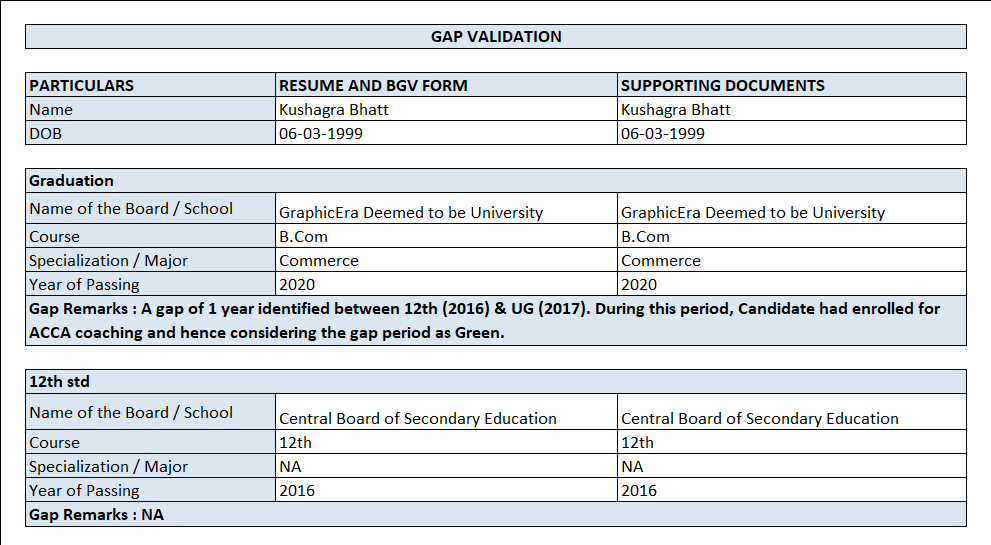The image size is (991, 545).
Task: Click the 12th course cell in Supporting Documents
Action: pyautogui.click(x=792, y=442)
